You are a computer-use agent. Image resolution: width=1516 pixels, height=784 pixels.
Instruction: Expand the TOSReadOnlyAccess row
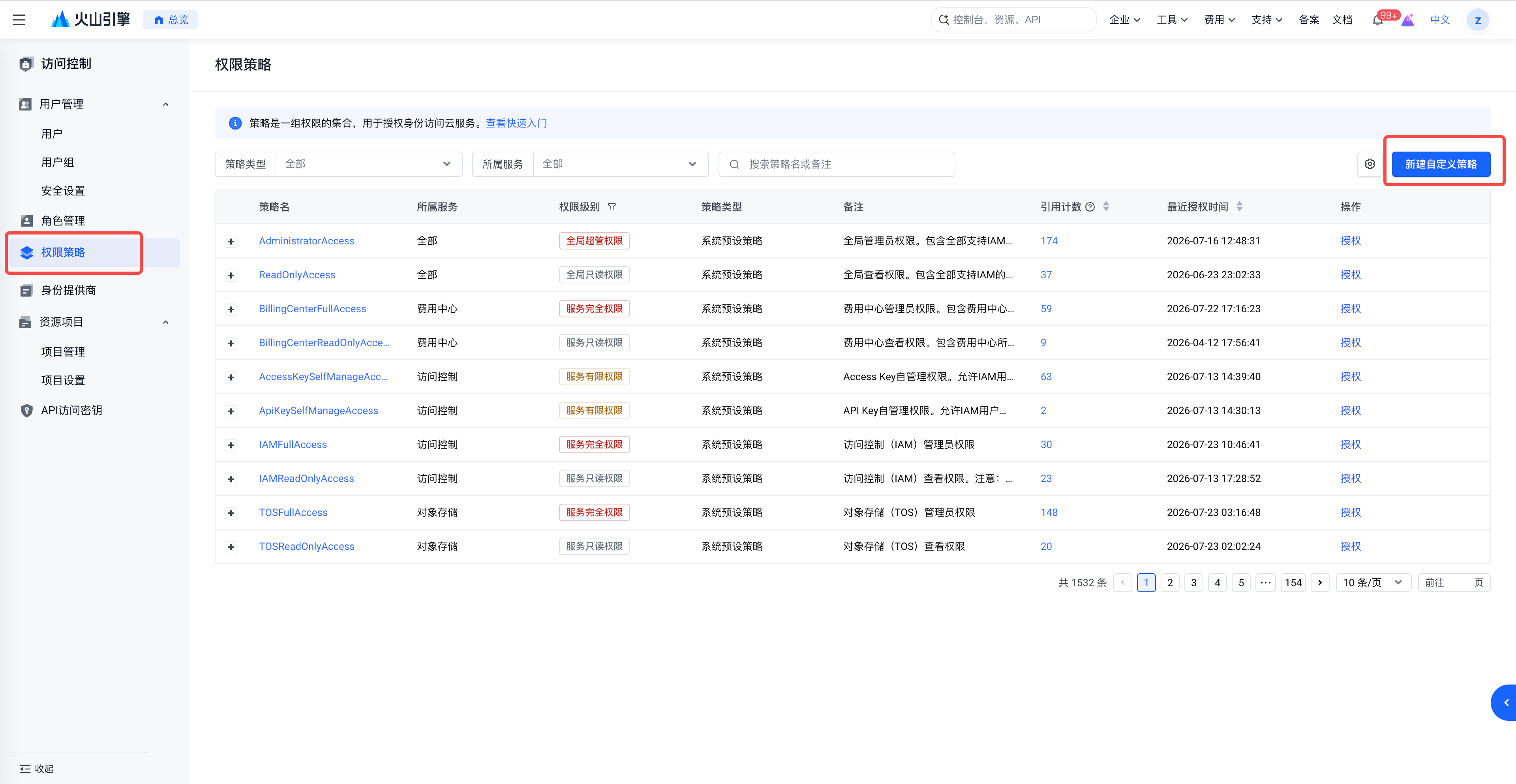[x=231, y=547]
